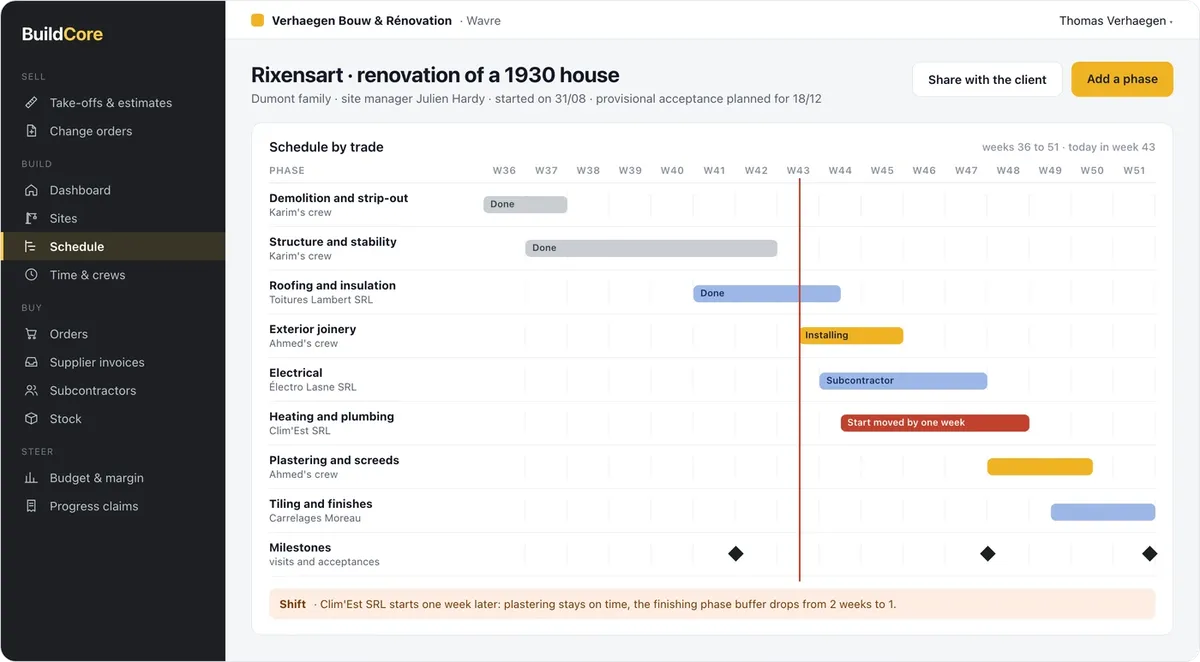The height and width of the screenshot is (662, 1200).
Task: Select the blue Tiling and finishes bar
Action: (x=1103, y=512)
